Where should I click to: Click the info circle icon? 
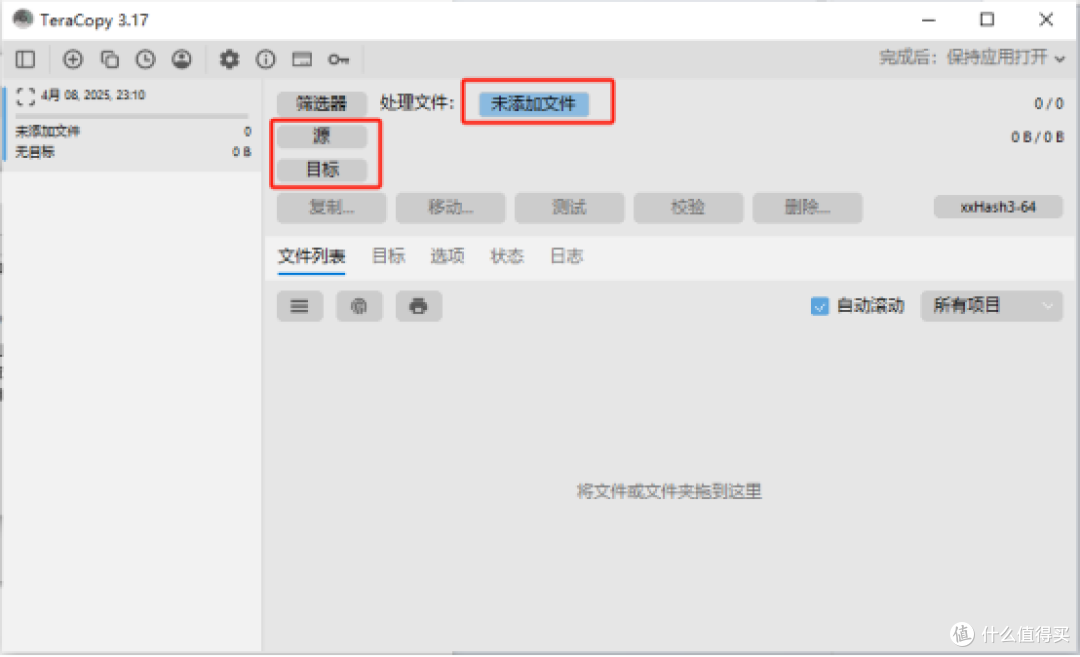pos(266,59)
